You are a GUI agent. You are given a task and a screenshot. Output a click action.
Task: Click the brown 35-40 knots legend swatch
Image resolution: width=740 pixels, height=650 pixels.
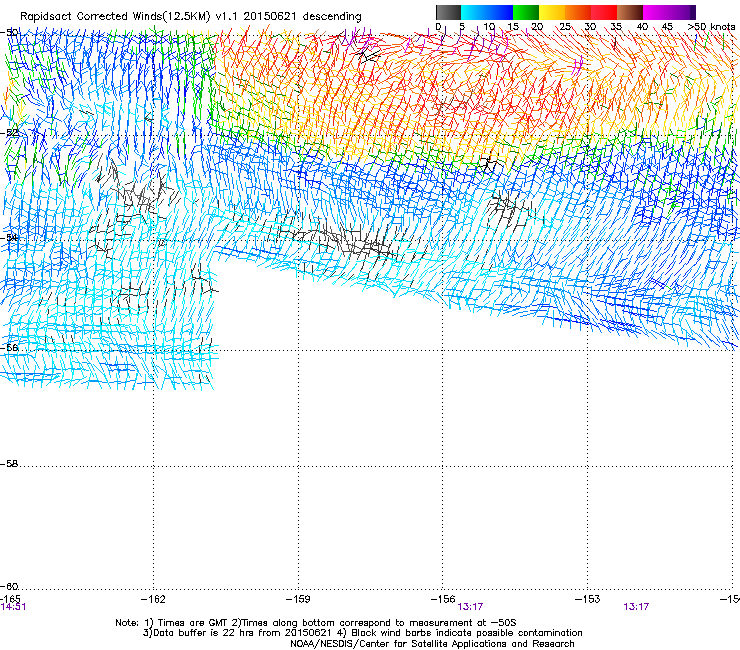630,12
